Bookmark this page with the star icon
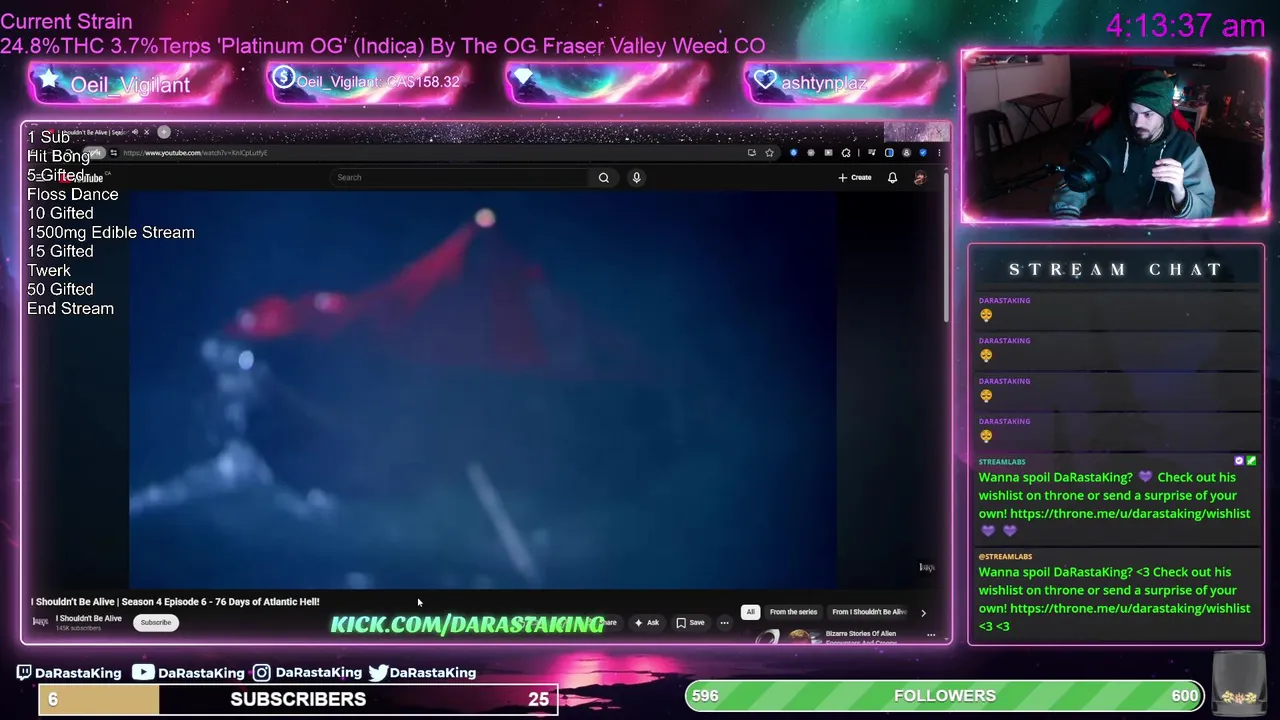Screen dimensions: 1280x720 tap(769, 153)
